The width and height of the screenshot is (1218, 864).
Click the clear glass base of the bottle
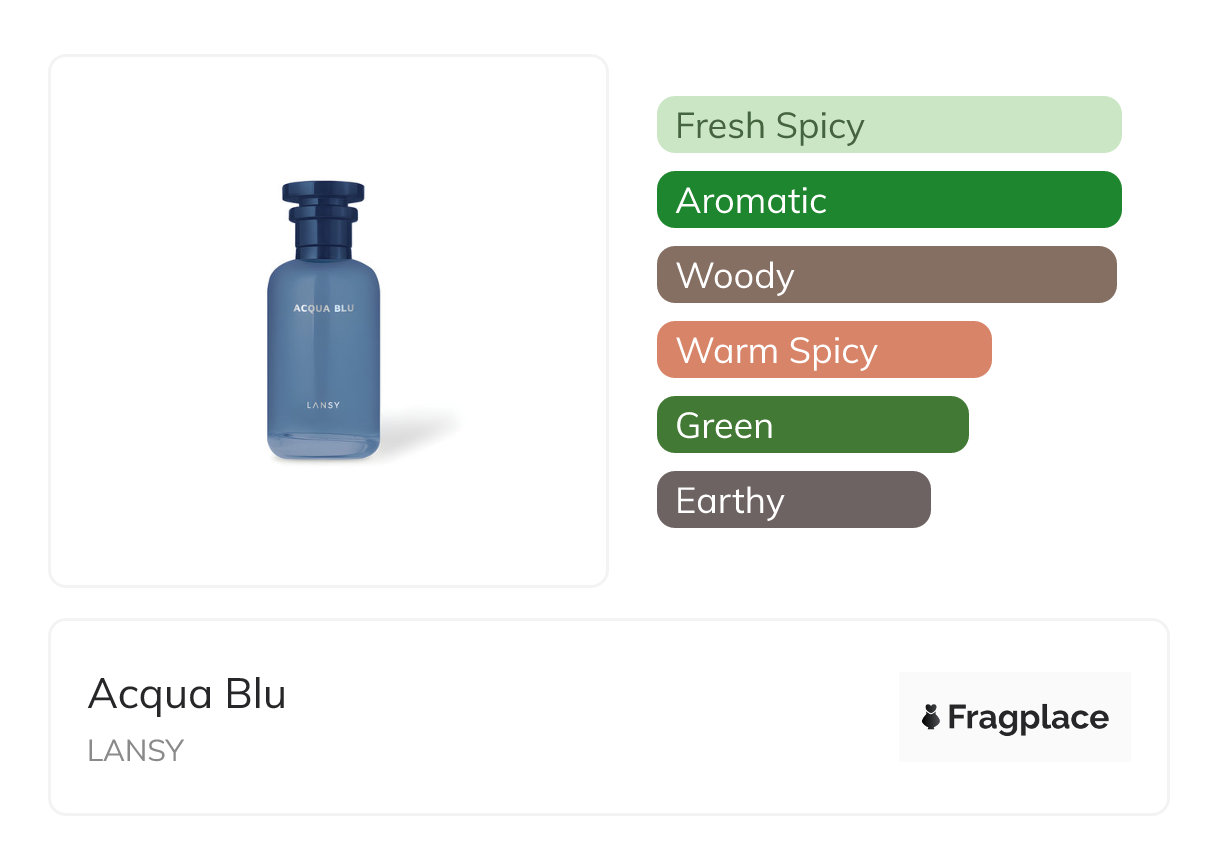click(323, 447)
